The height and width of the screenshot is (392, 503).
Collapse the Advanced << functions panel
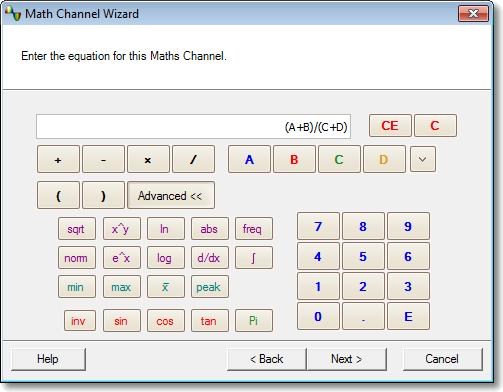171,195
